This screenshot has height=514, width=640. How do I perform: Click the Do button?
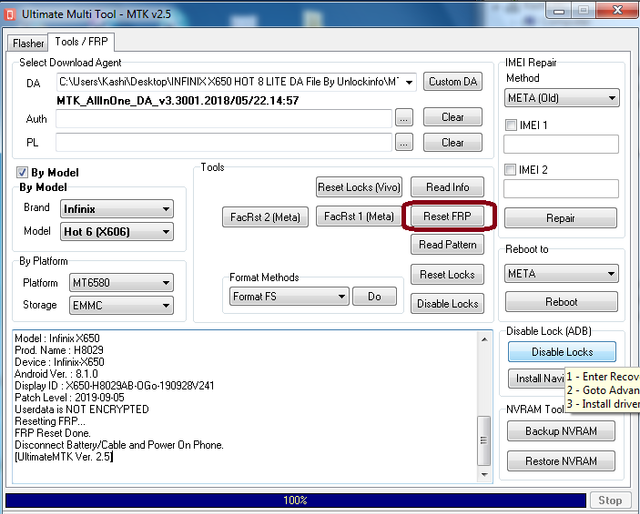point(374,296)
